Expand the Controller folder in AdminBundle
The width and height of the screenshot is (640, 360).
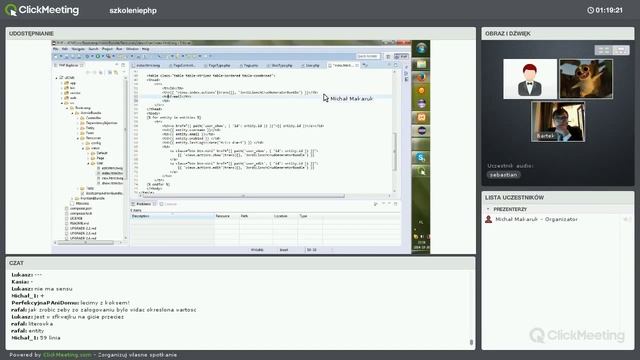coord(78,118)
